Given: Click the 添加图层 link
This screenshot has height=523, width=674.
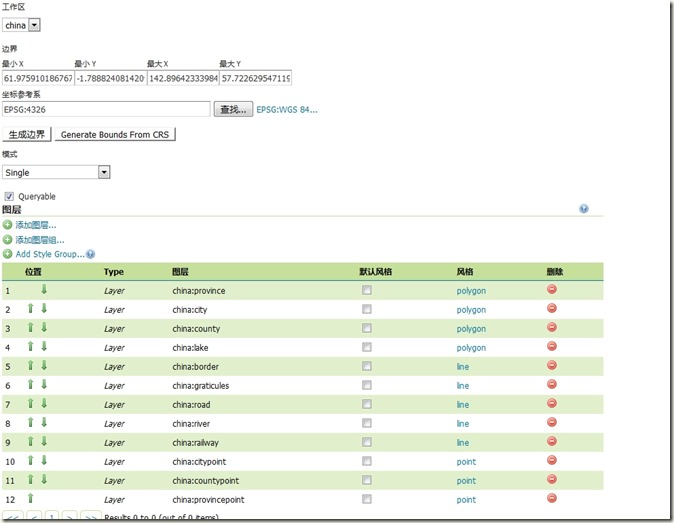Looking at the screenshot, I should 35,226.
